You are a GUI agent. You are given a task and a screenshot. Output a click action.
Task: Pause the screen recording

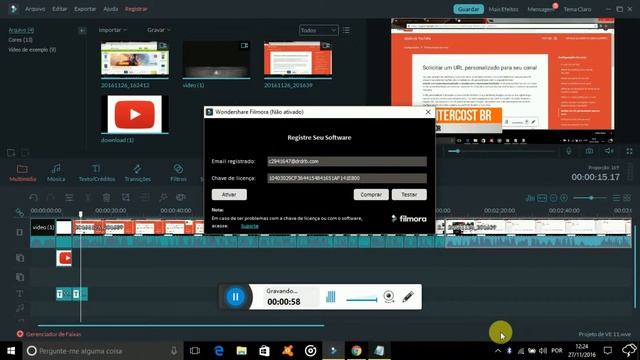tap(236, 297)
